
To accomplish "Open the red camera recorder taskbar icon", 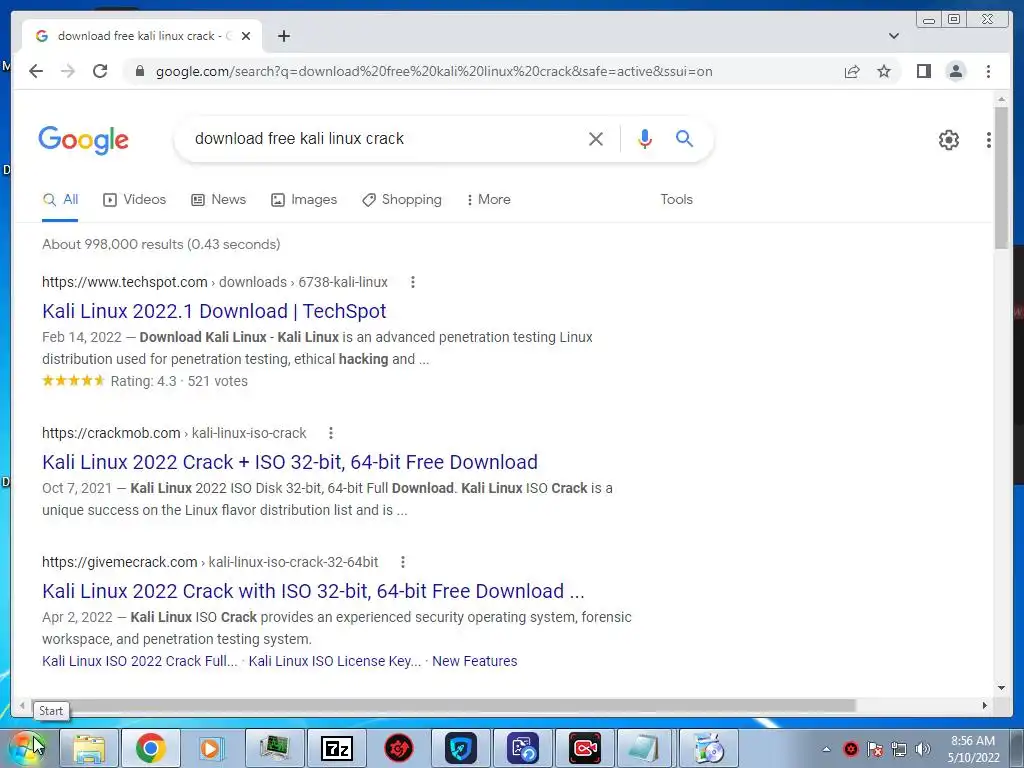I will (584, 748).
